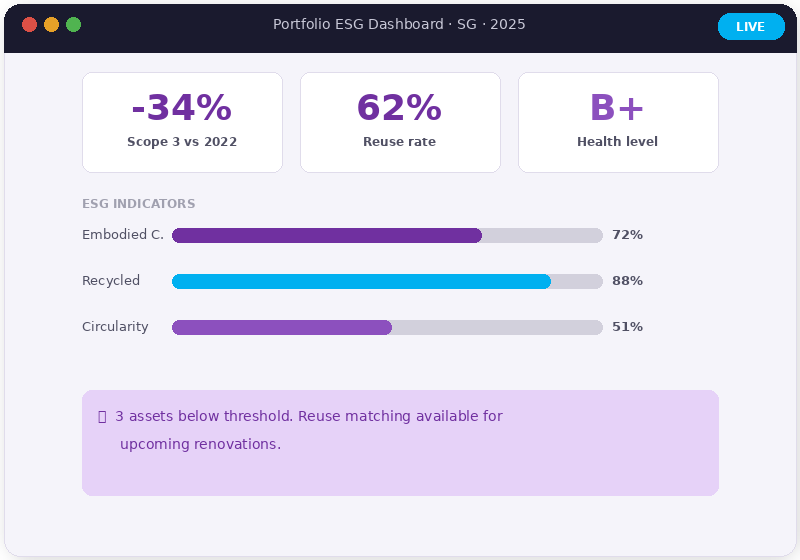The height and width of the screenshot is (560, 800).
Task: Select the Reuse rate card
Action: [x=400, y=122]
